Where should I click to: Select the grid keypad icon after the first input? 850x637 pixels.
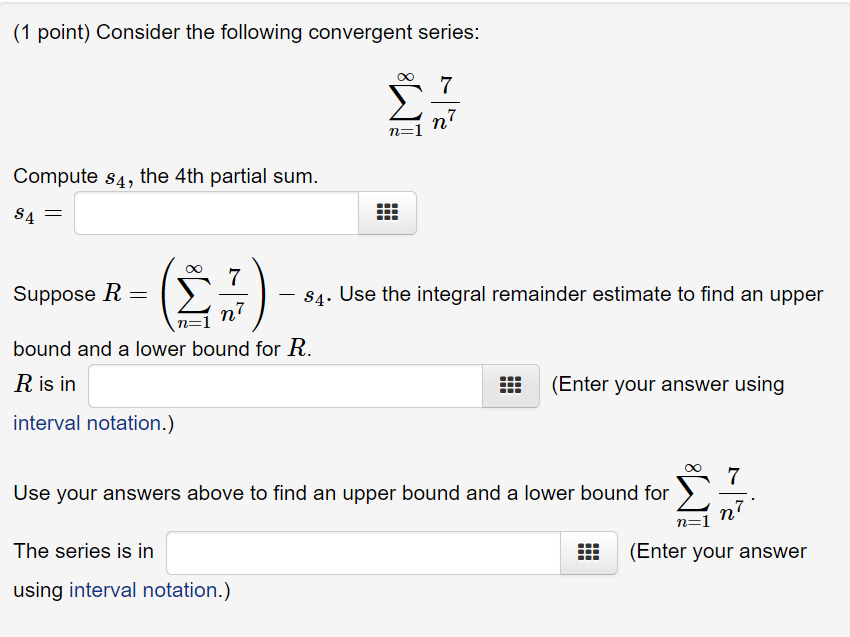click(387, 212)
